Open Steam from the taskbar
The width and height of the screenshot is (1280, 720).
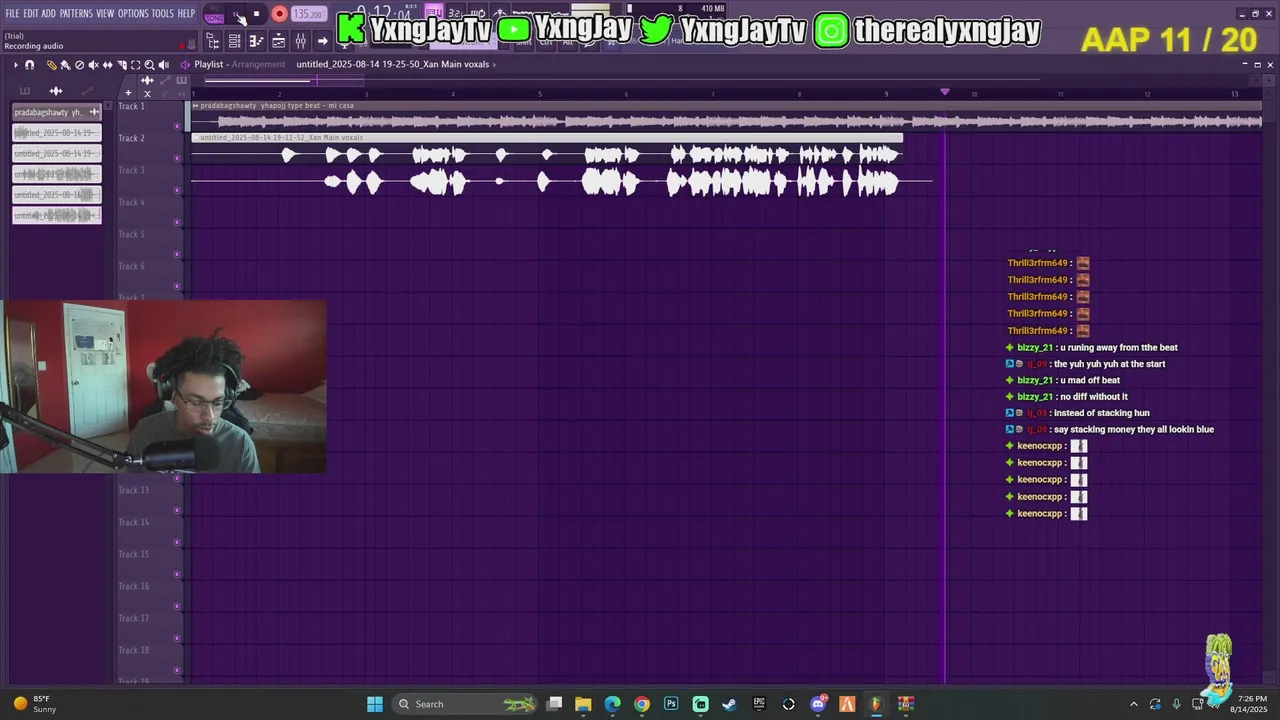point(730,704)
